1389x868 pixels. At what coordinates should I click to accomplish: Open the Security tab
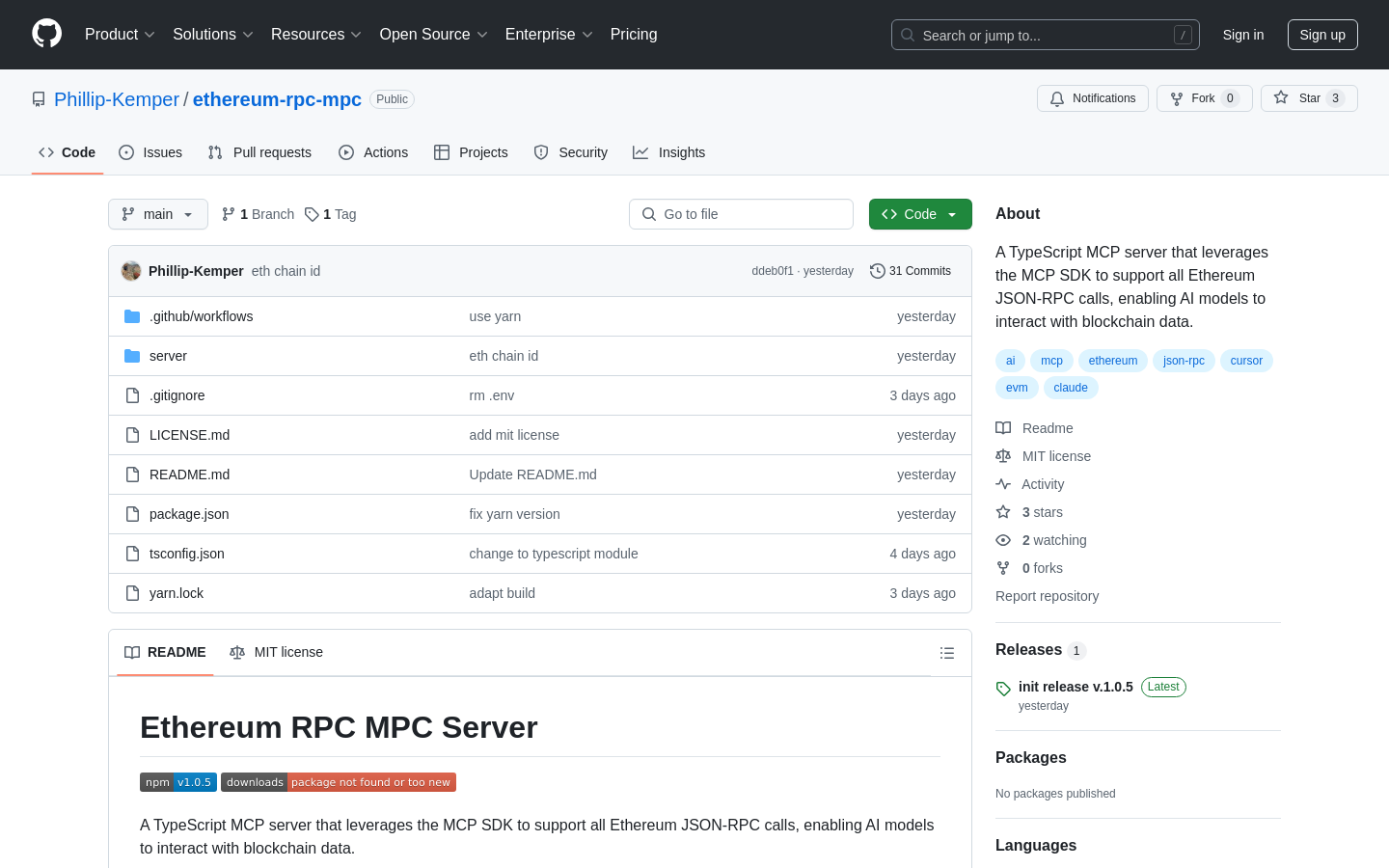[571, 152]
